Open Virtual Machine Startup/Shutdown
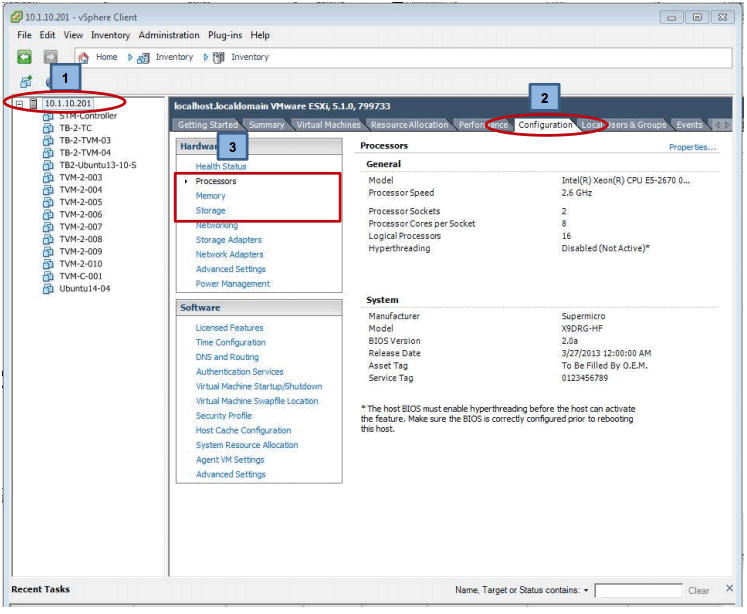This screenshot has width=747, height=614. [x=259, y=386]
